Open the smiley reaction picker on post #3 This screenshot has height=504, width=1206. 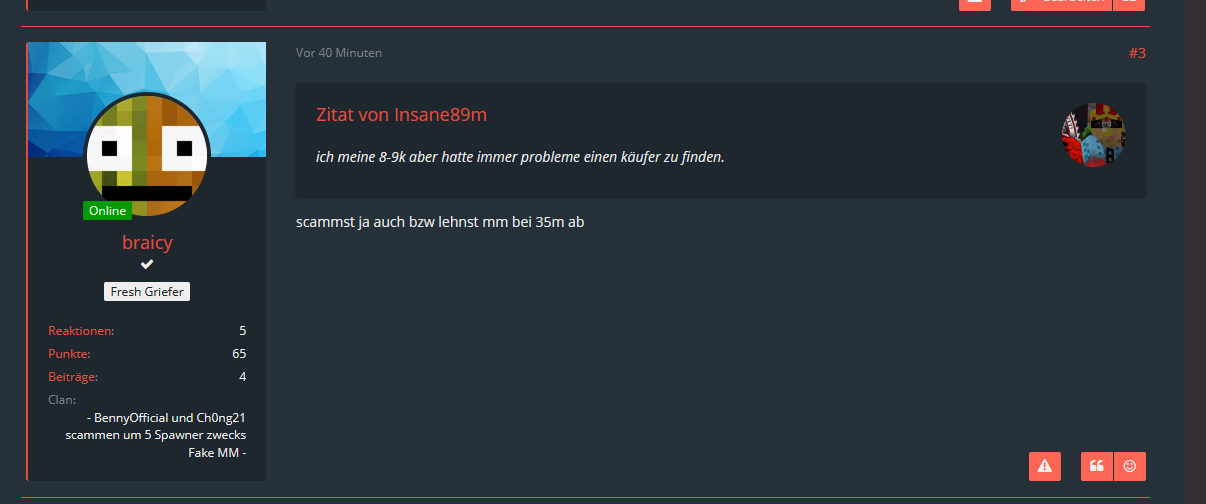click(1130, 466)
